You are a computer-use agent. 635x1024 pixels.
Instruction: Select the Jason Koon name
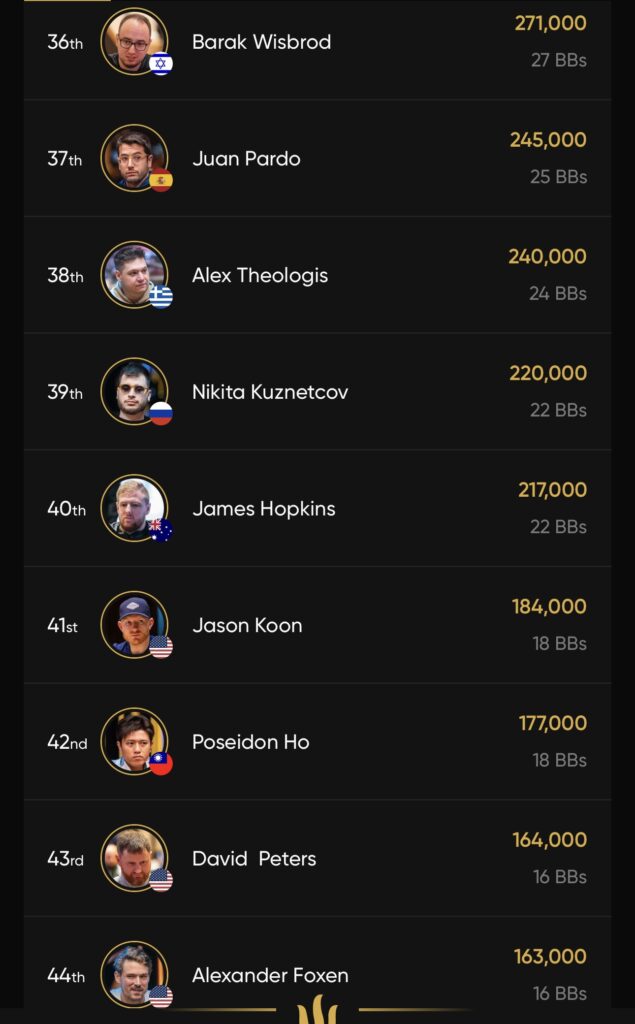point(247,626)
